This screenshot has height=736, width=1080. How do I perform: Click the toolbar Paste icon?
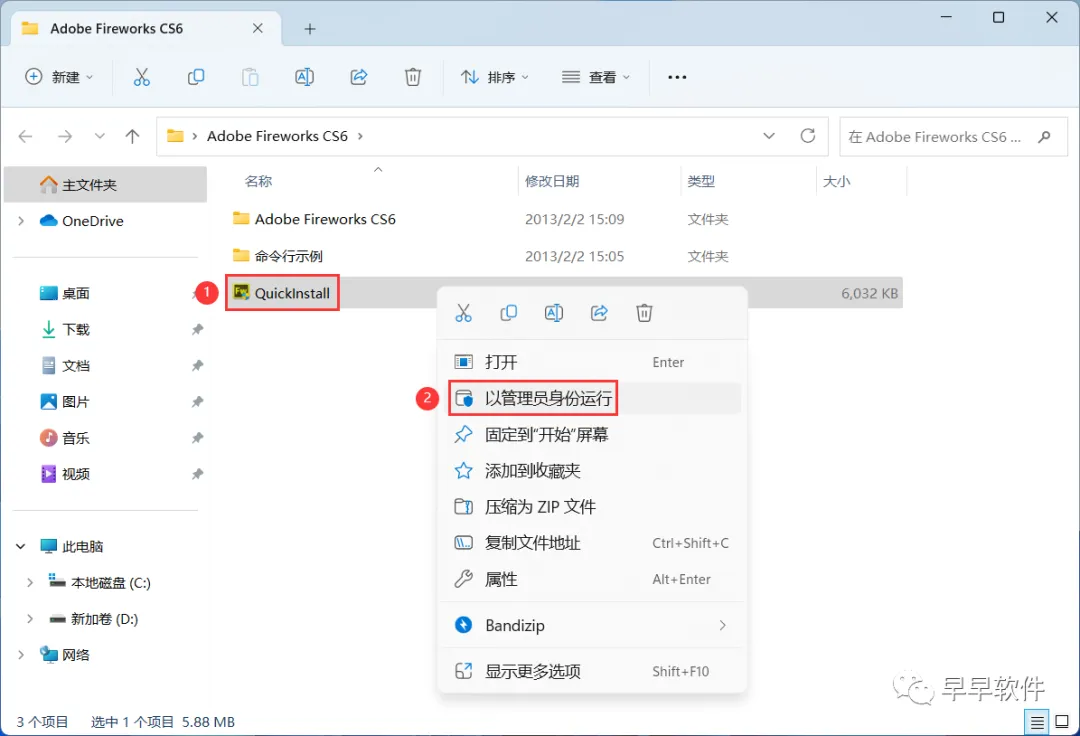pos(250,77)
